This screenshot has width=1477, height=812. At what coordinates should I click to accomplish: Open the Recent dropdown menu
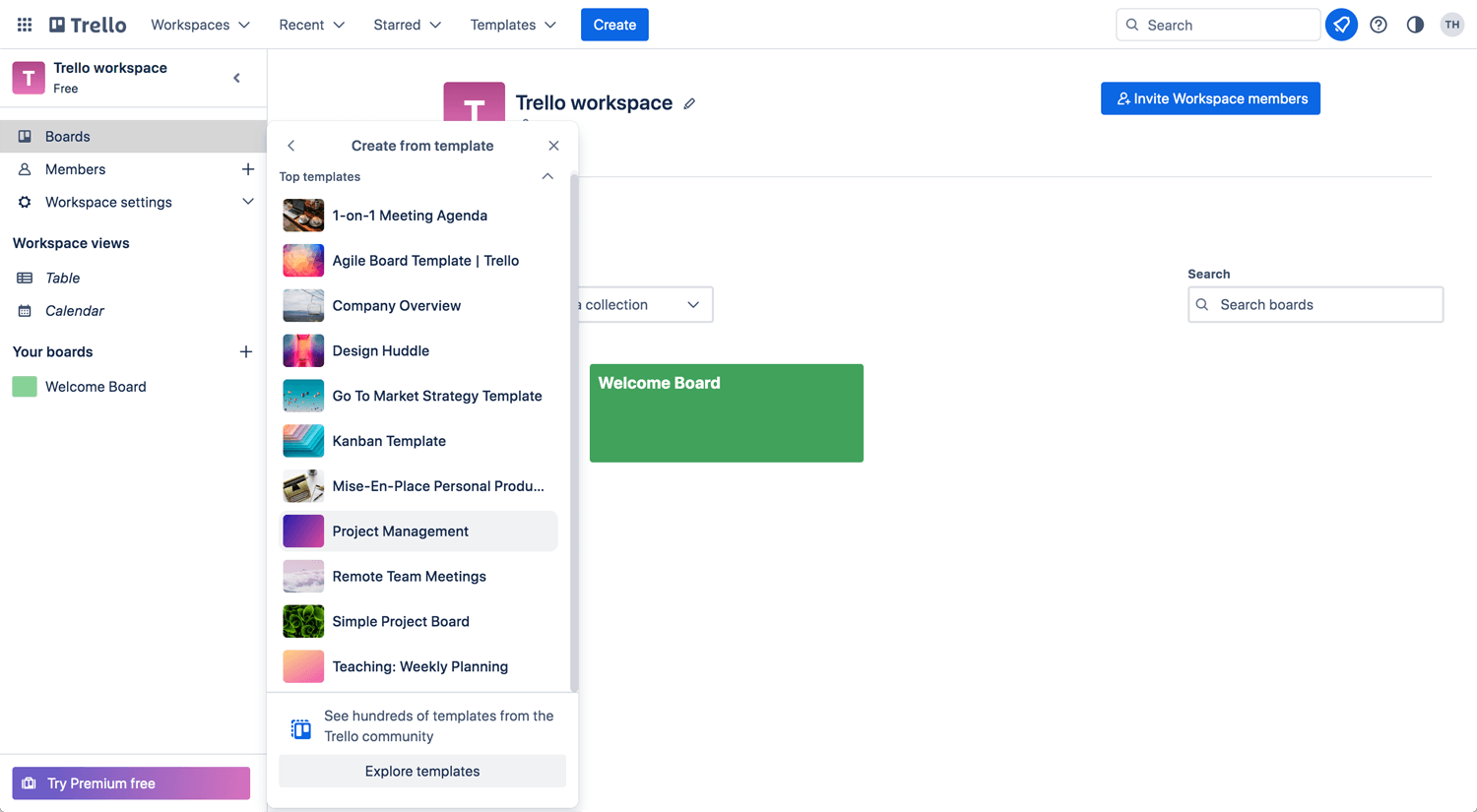click(x=311, y=25)
